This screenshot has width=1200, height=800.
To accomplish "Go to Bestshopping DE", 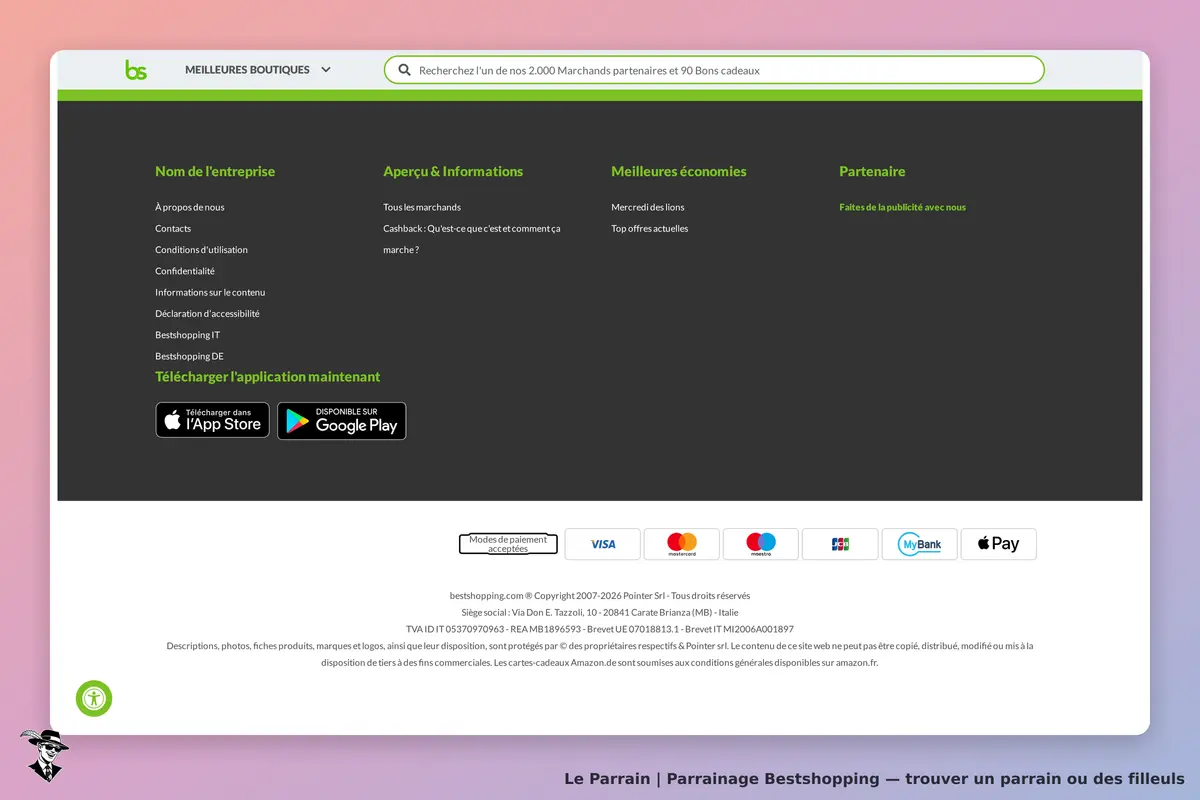I will click(189, 356).
